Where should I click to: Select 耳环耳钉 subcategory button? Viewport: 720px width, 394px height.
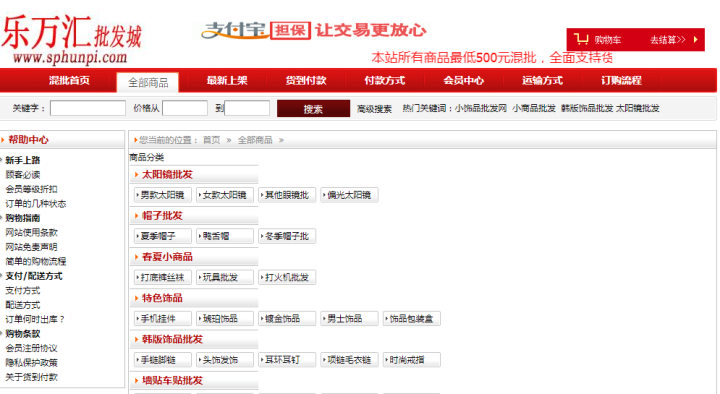coord(287,360)
